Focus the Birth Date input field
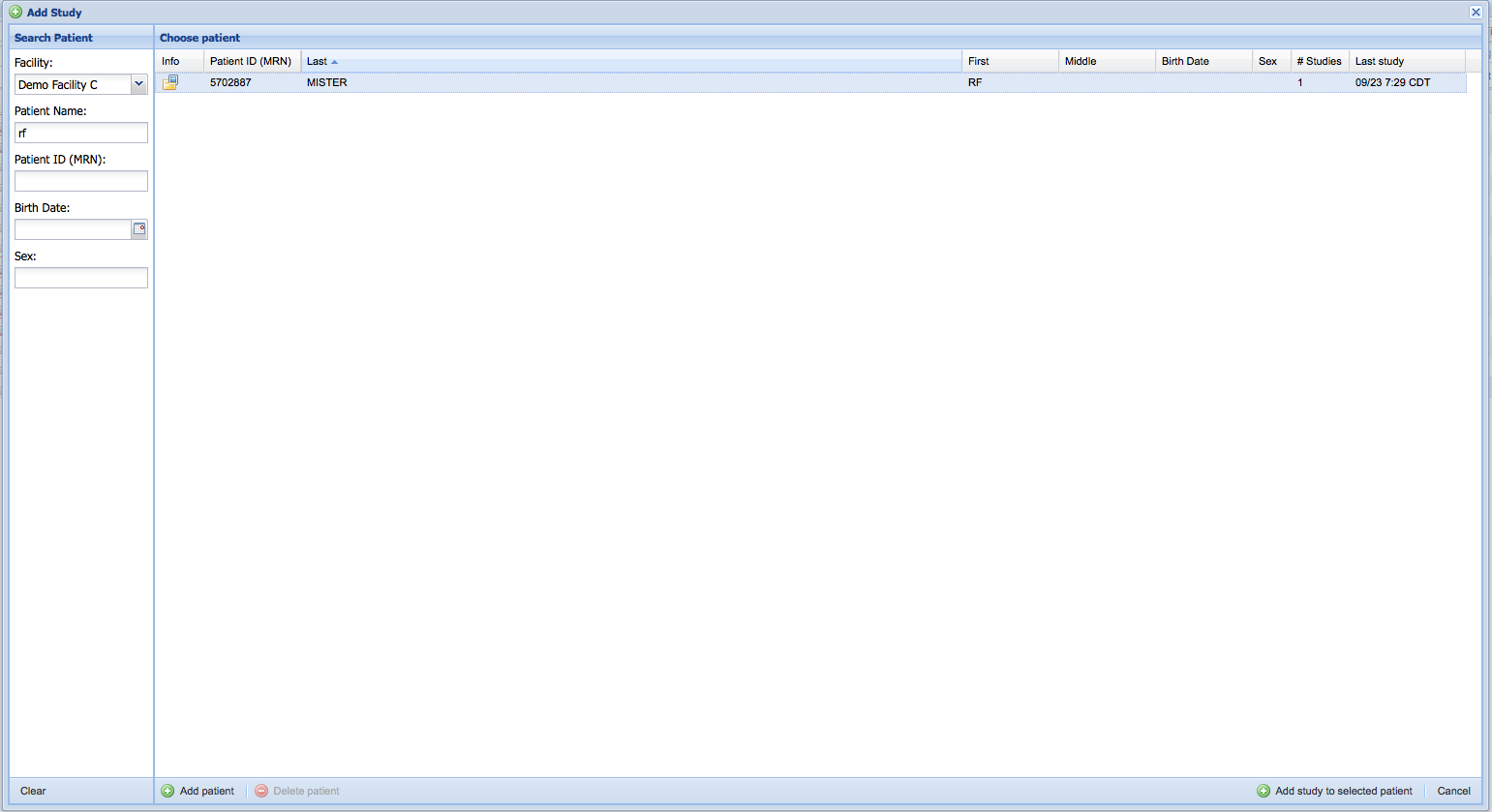Image resolution: width=1492 pixels, height=812 pixels. (73, 229)
